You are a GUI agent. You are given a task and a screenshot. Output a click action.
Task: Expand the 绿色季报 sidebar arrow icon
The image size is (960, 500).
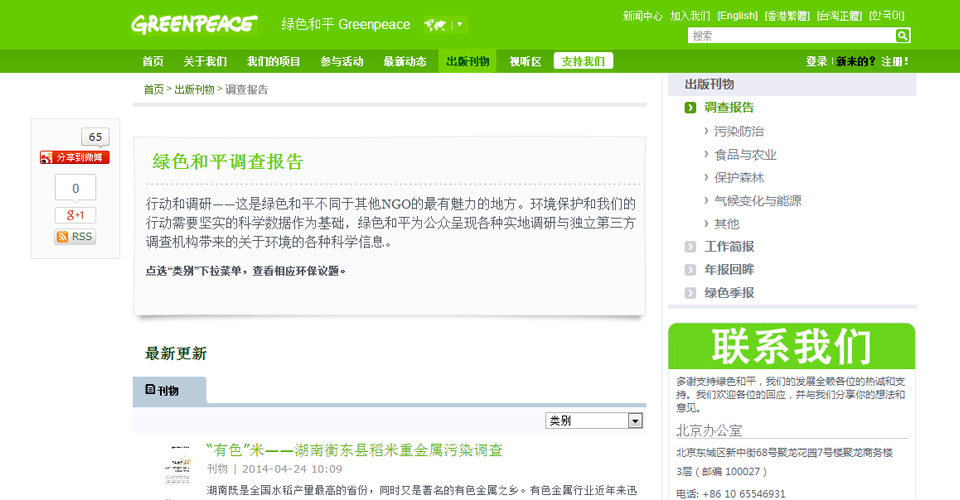(x=690, y=293)
